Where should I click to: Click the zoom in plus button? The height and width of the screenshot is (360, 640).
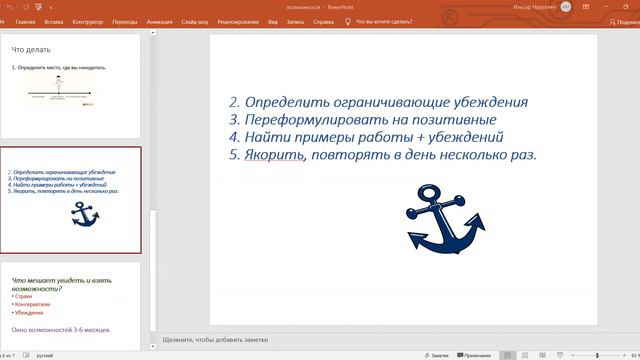624,356
